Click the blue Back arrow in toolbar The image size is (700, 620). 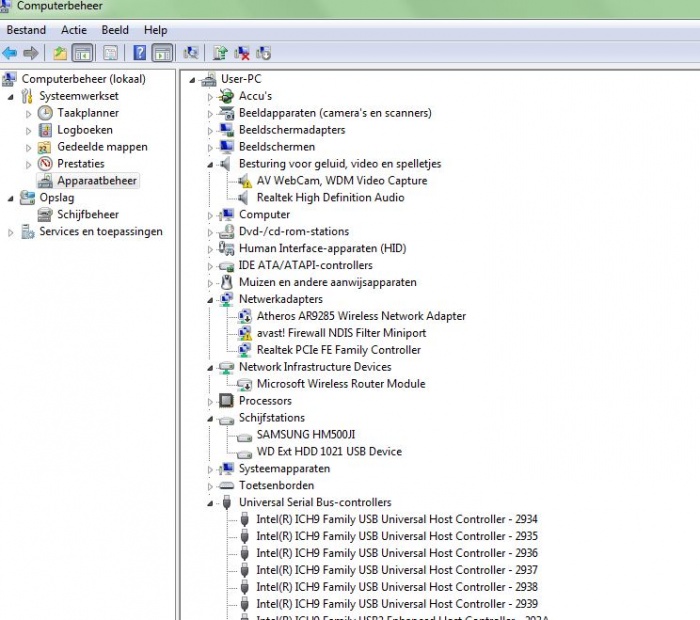pos(10,53)
